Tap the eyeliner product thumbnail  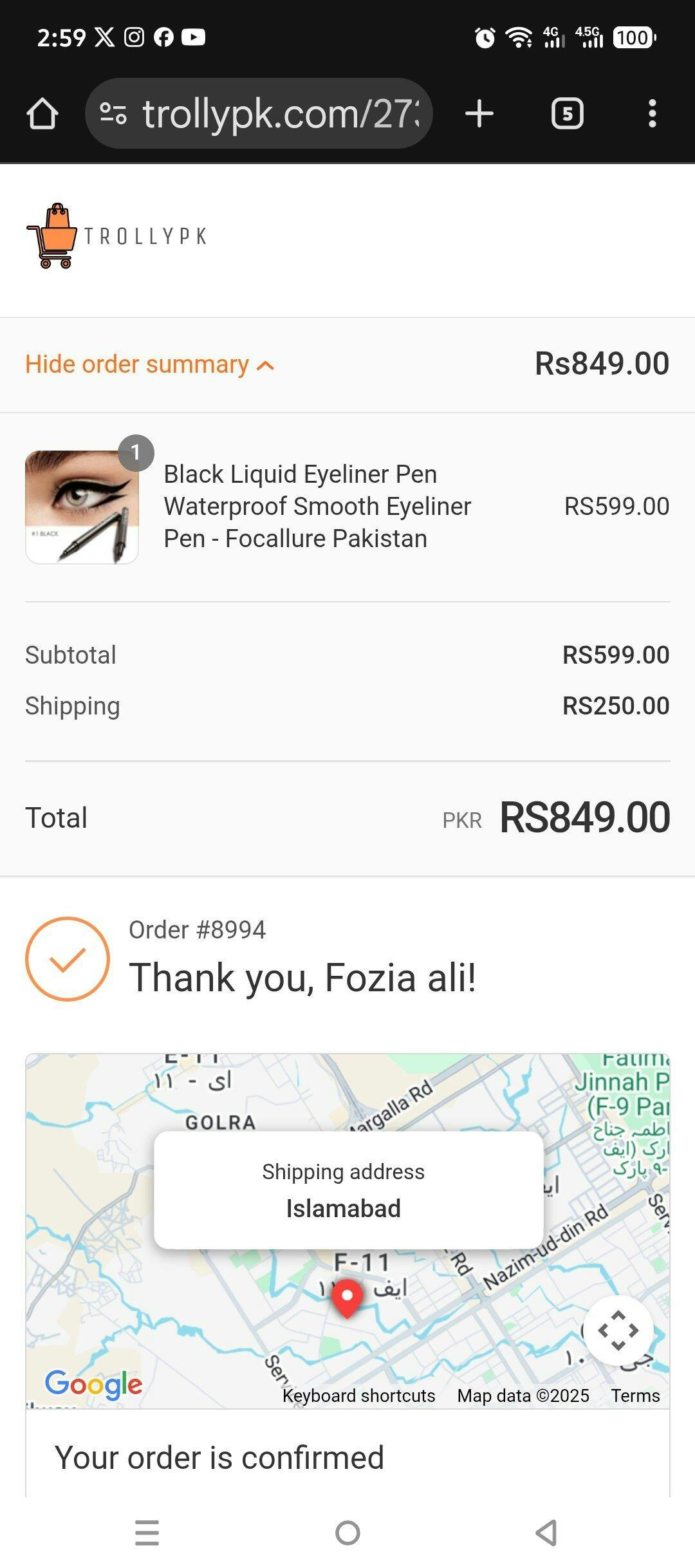pyautogui.click(x=82, y=507)
